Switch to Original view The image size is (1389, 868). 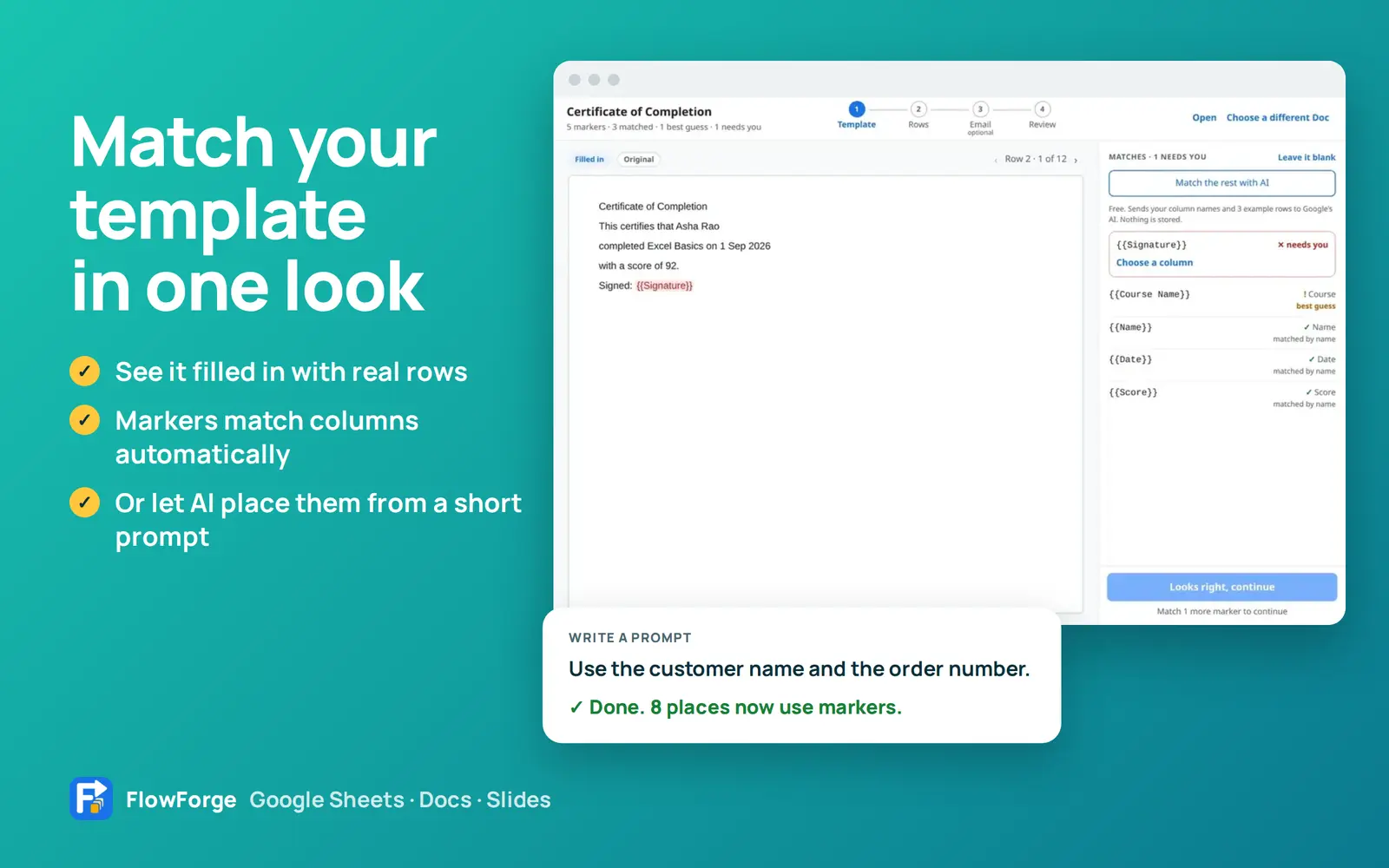[x=639, y=160]
